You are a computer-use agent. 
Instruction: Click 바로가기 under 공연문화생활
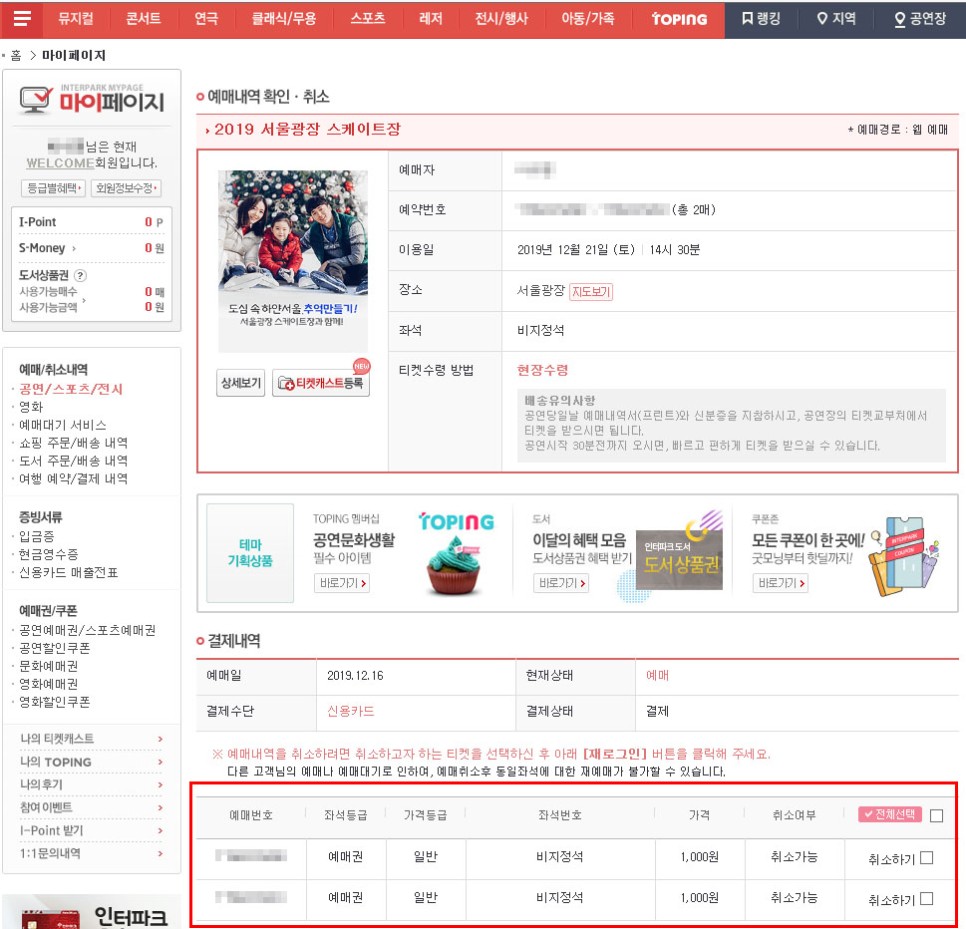click(x=343, y=583)
